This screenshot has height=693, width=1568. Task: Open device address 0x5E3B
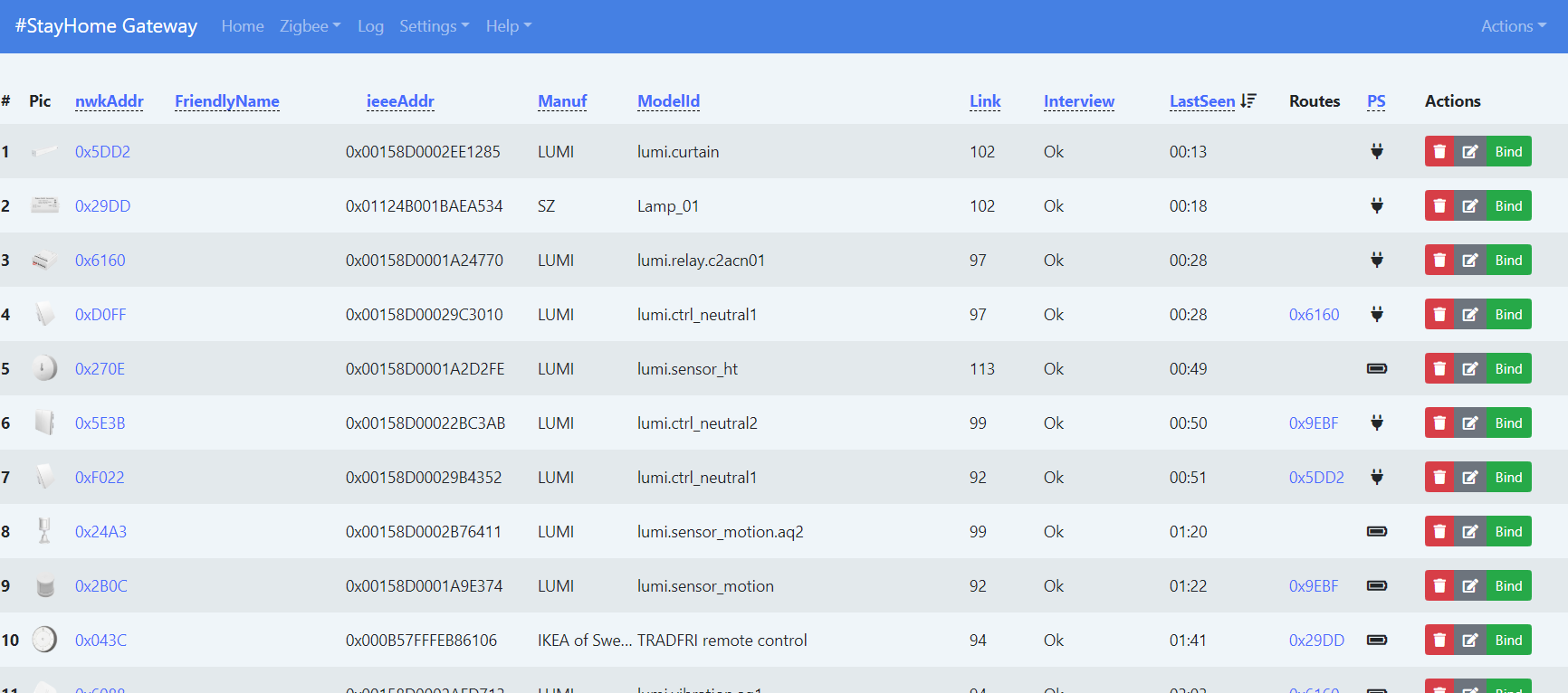[x=100, y=422]
